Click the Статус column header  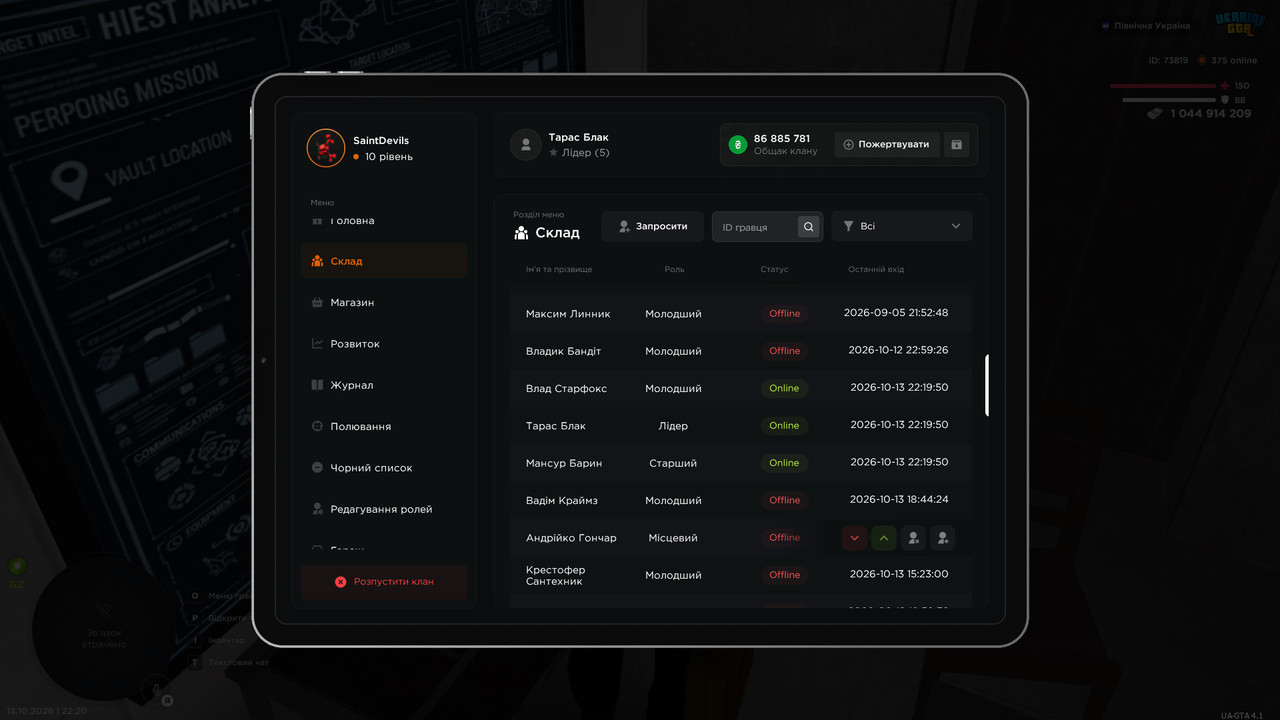(x=774, y=270)
